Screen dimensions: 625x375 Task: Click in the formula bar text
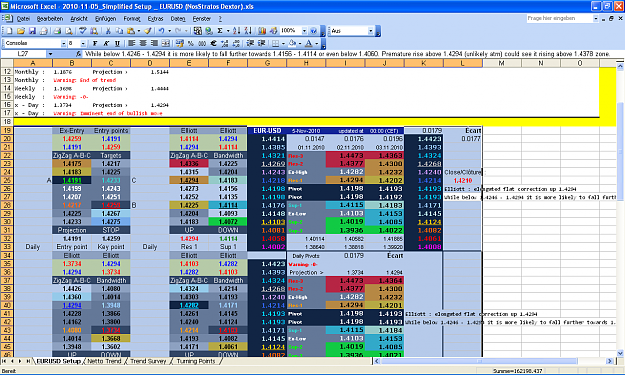347,54
